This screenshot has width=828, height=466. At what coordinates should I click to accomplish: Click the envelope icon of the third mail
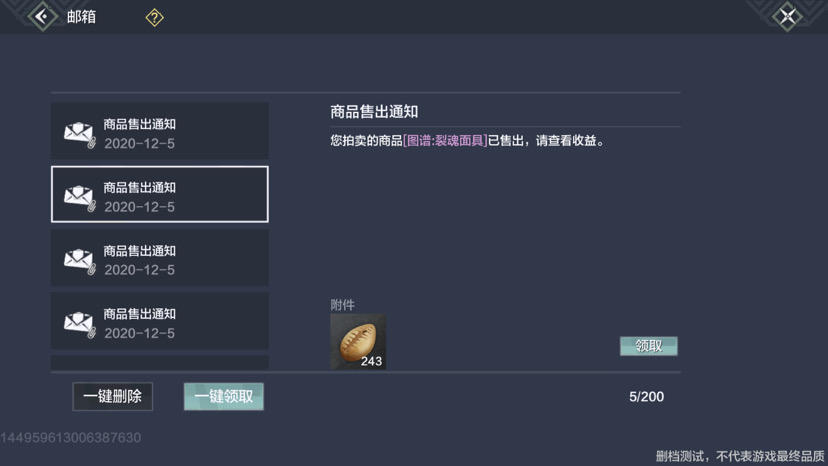(x=80, y=260)
